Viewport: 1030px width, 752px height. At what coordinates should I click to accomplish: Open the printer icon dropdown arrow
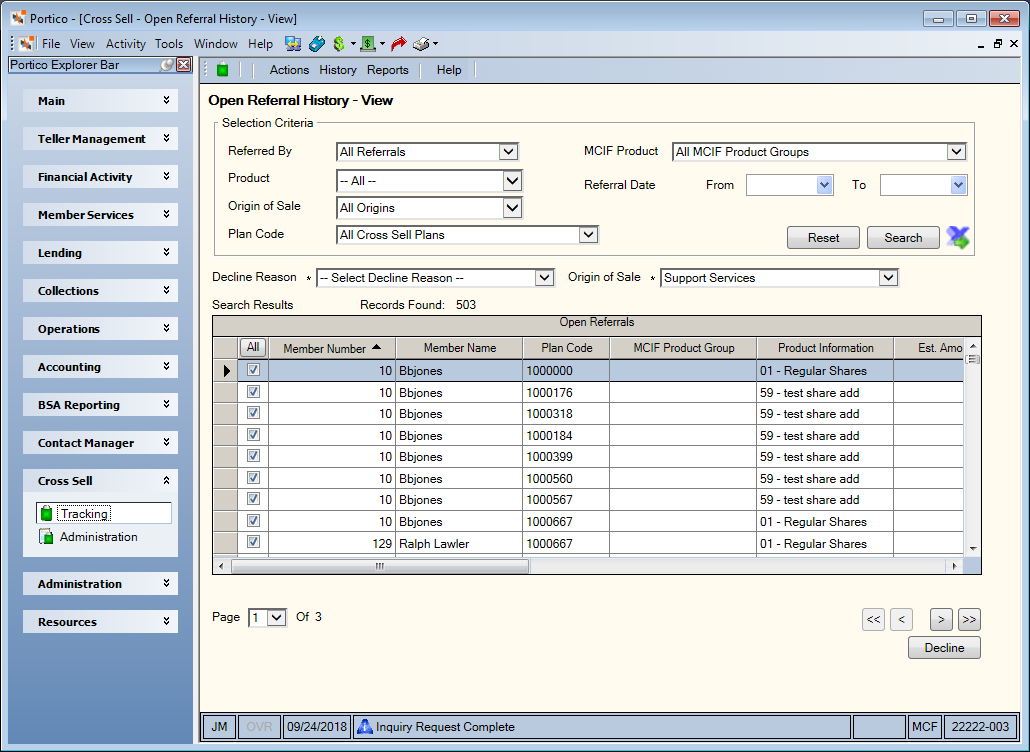(x=436, y=44)
